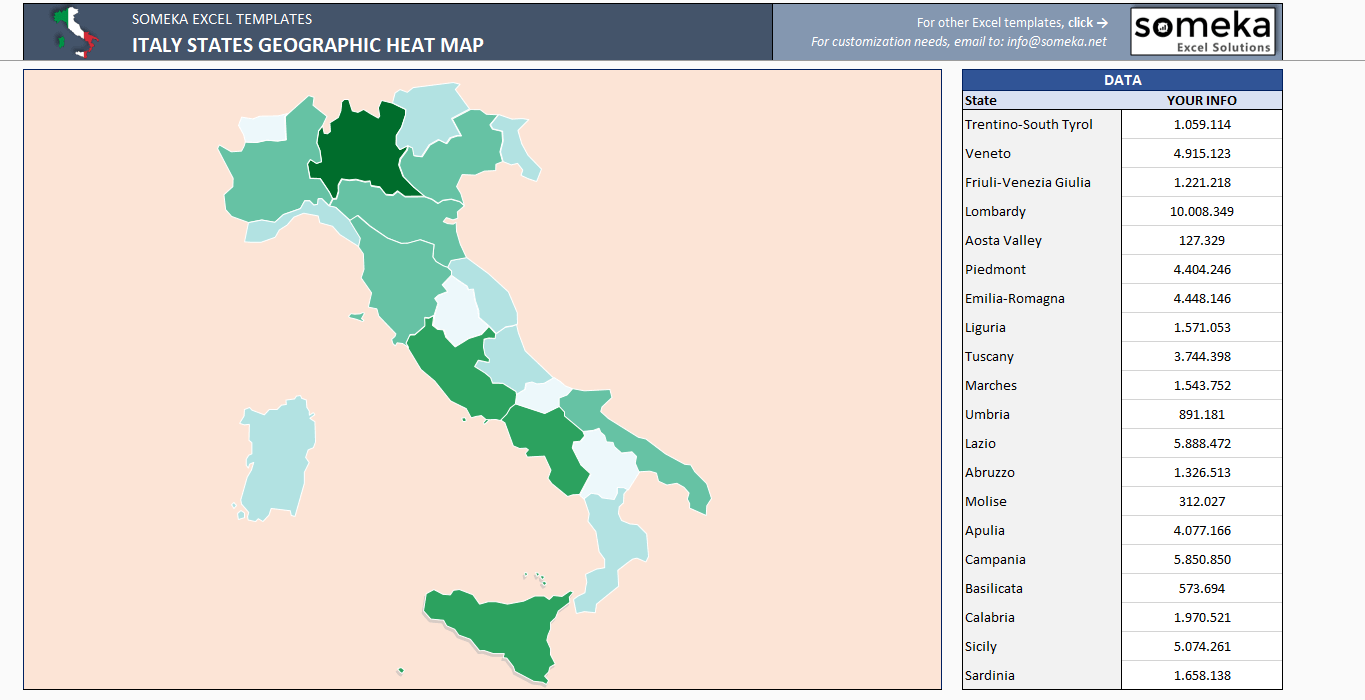Select the Umbria state cell
The width and height of the screenshot is (1365, 700).
(1042, 414)
